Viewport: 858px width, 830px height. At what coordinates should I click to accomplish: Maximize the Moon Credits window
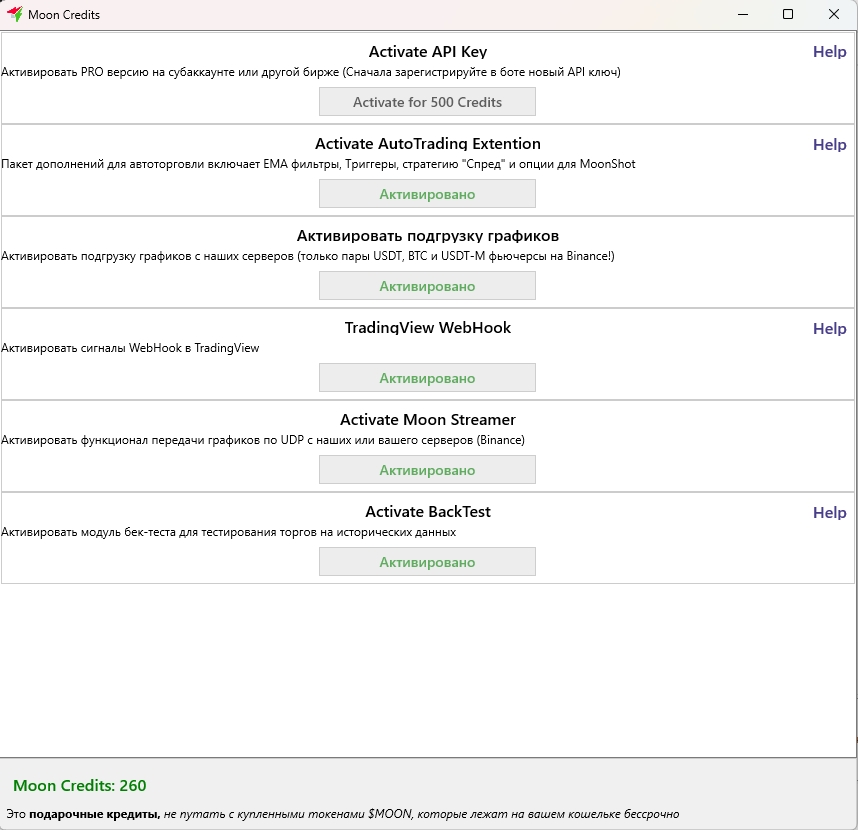(x=788, y=15)
